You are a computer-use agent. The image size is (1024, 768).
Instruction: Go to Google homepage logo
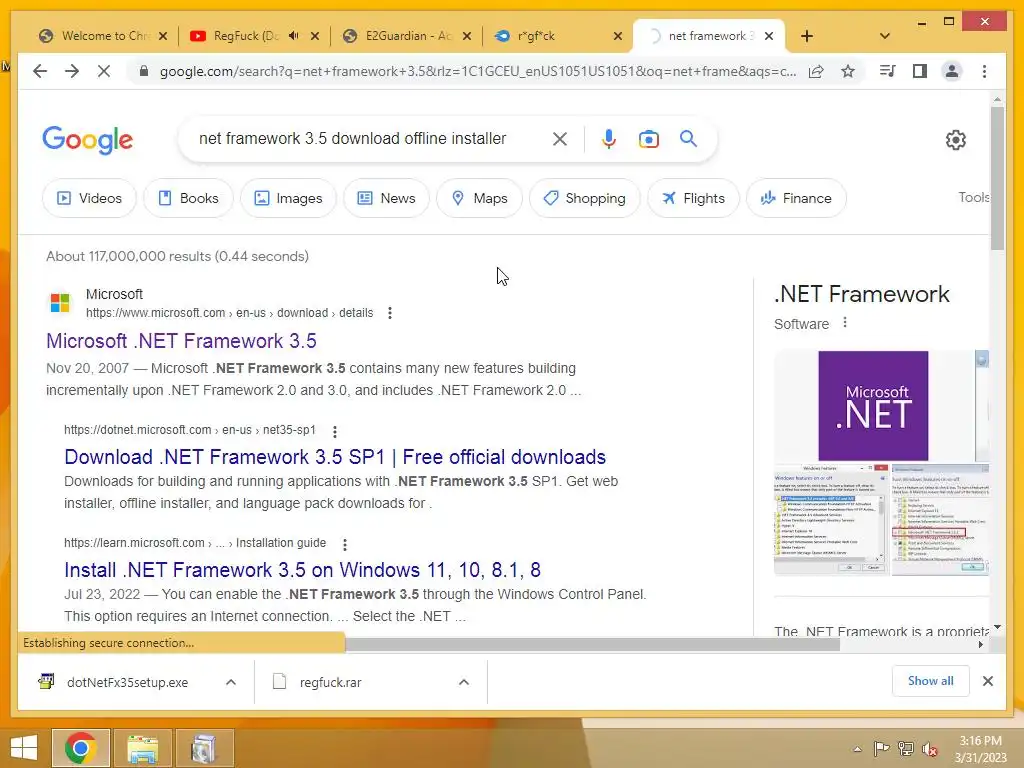(x=88, y=140)
